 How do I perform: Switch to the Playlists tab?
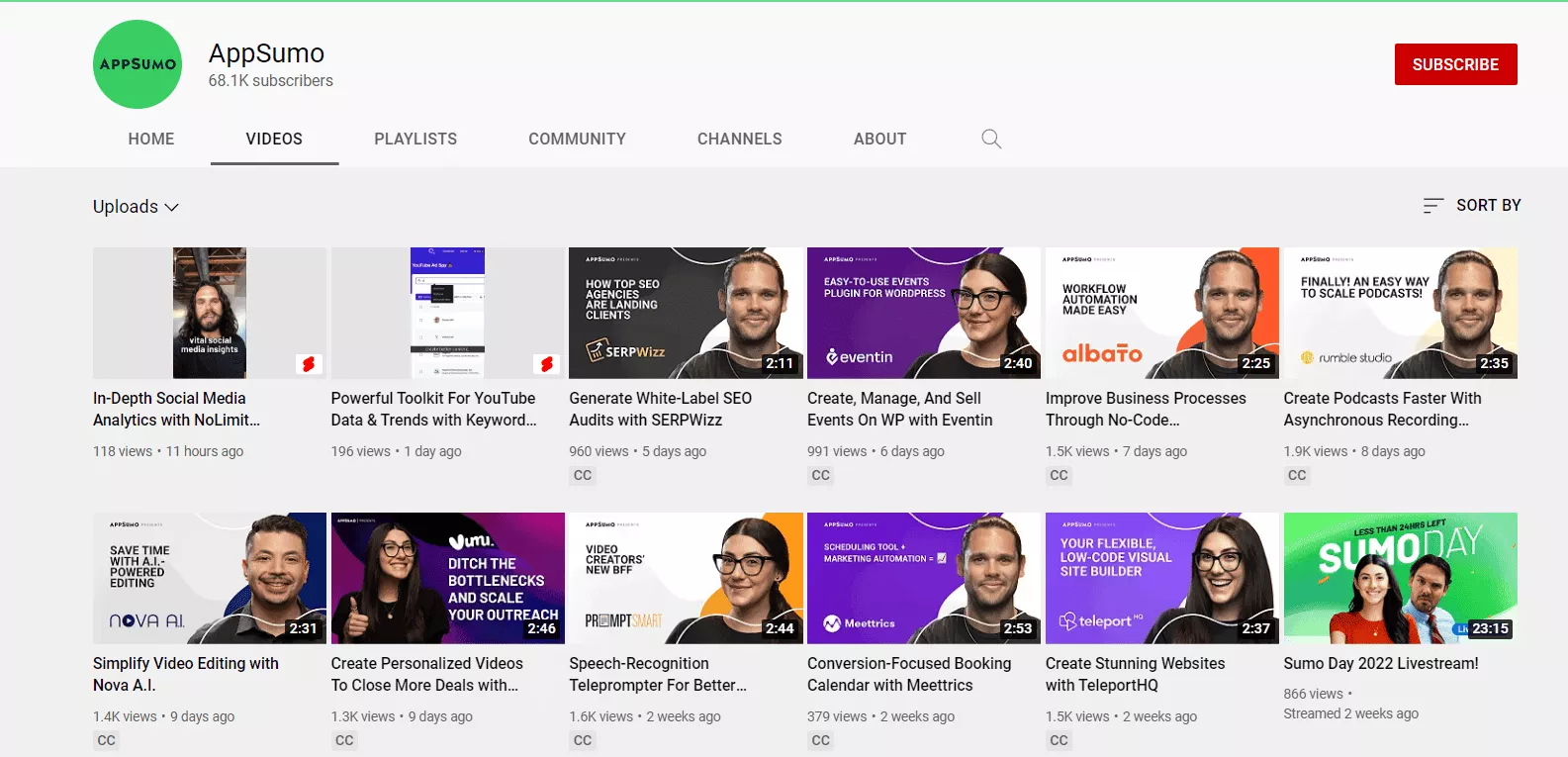(415, 139)
